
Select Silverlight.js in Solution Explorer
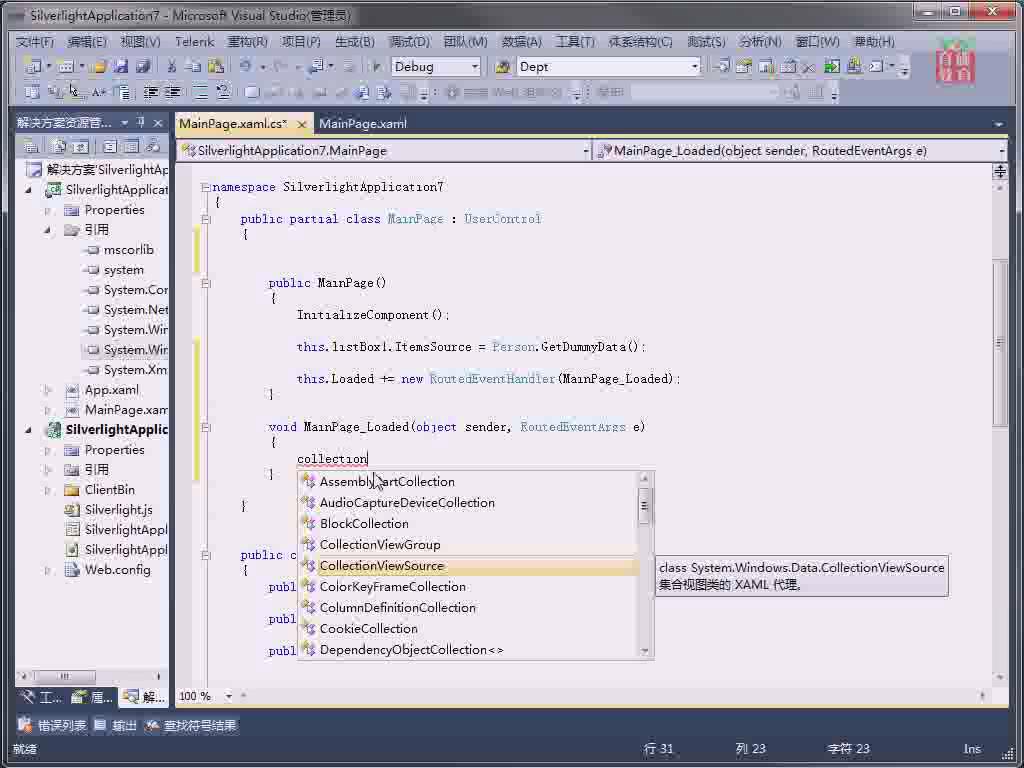[118, 510]
